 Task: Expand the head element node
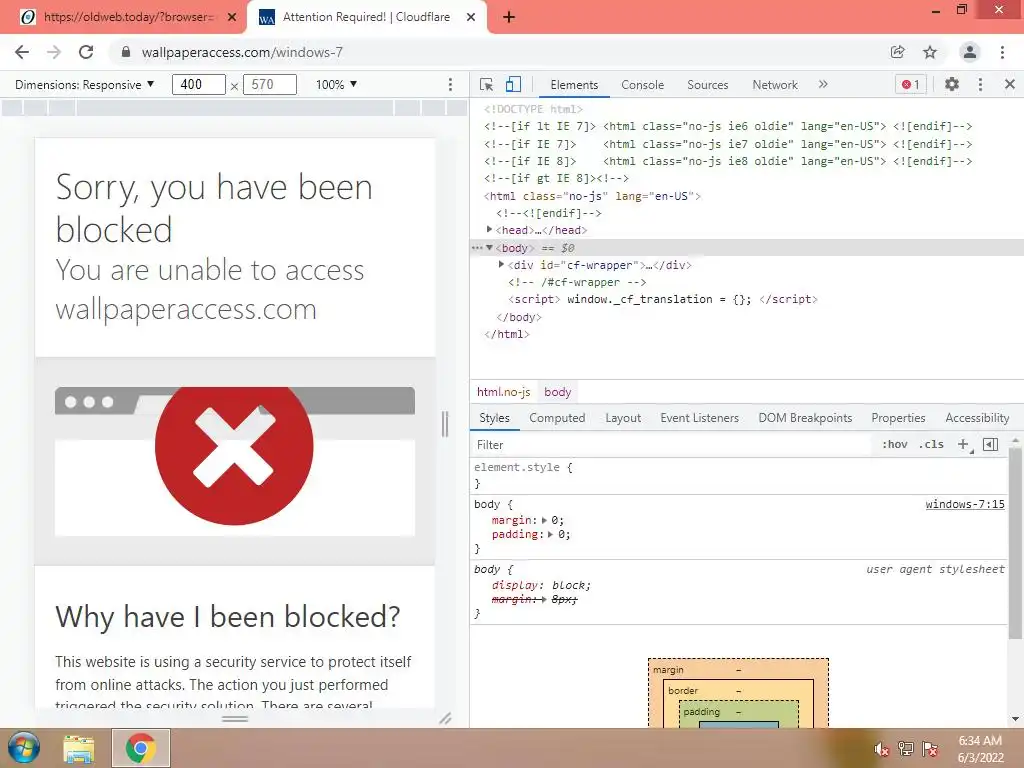point(489,229)
